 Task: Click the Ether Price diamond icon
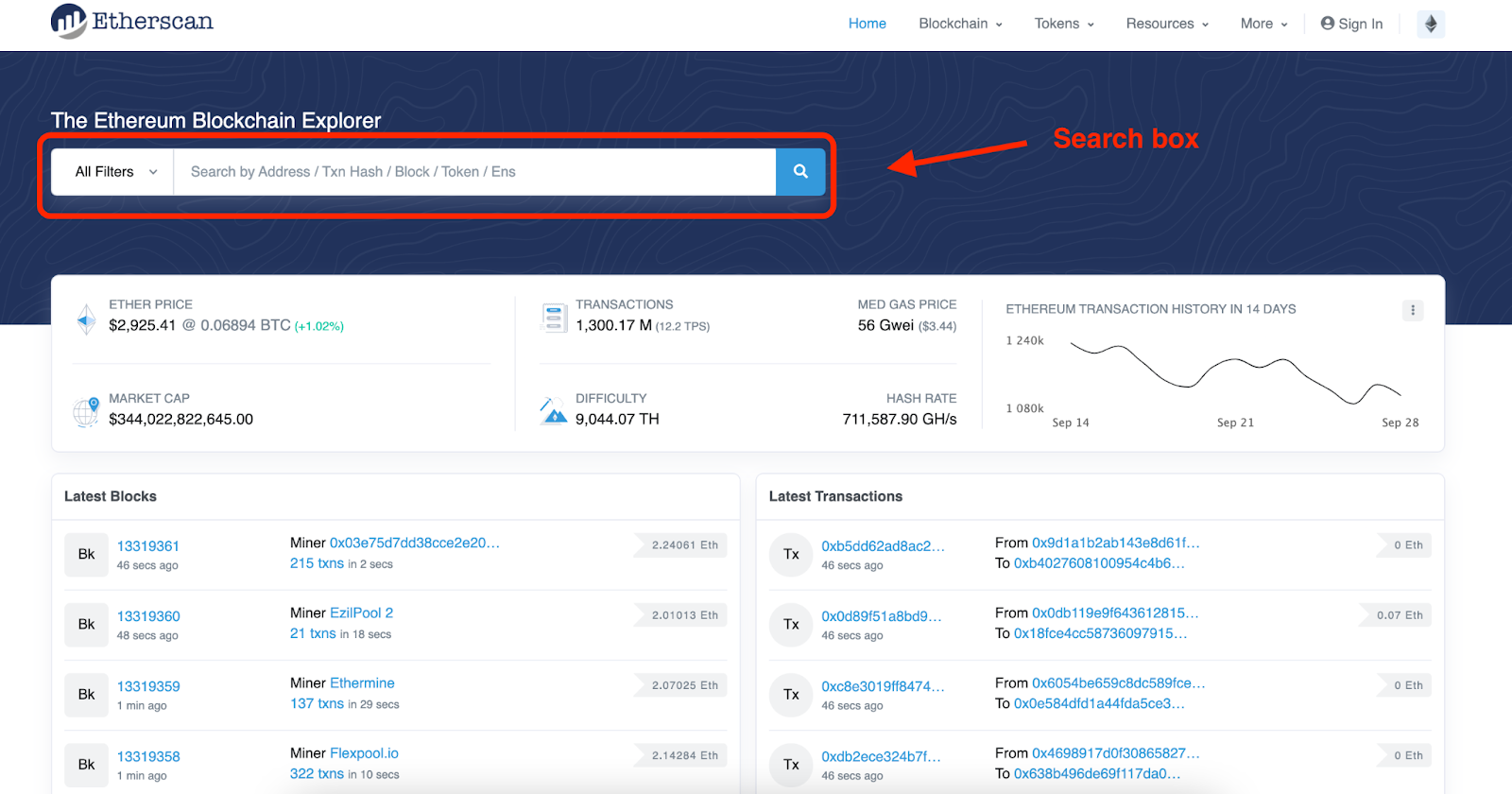(x=86, y=319)
